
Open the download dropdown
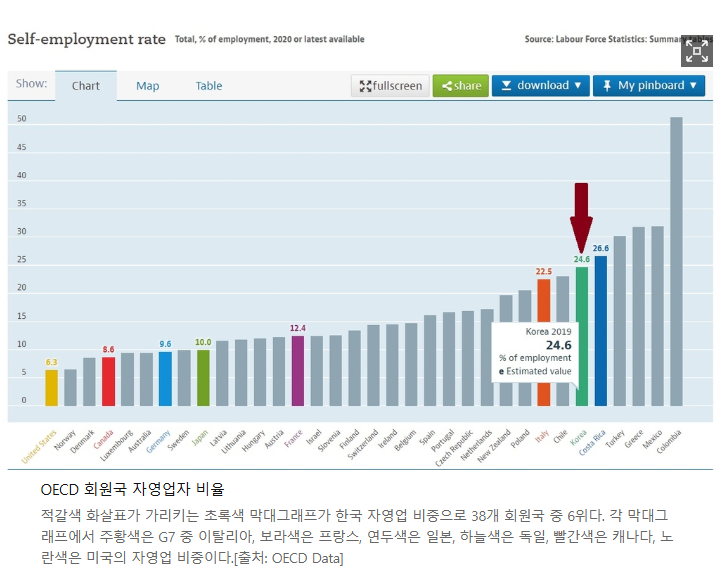(541, 86)
